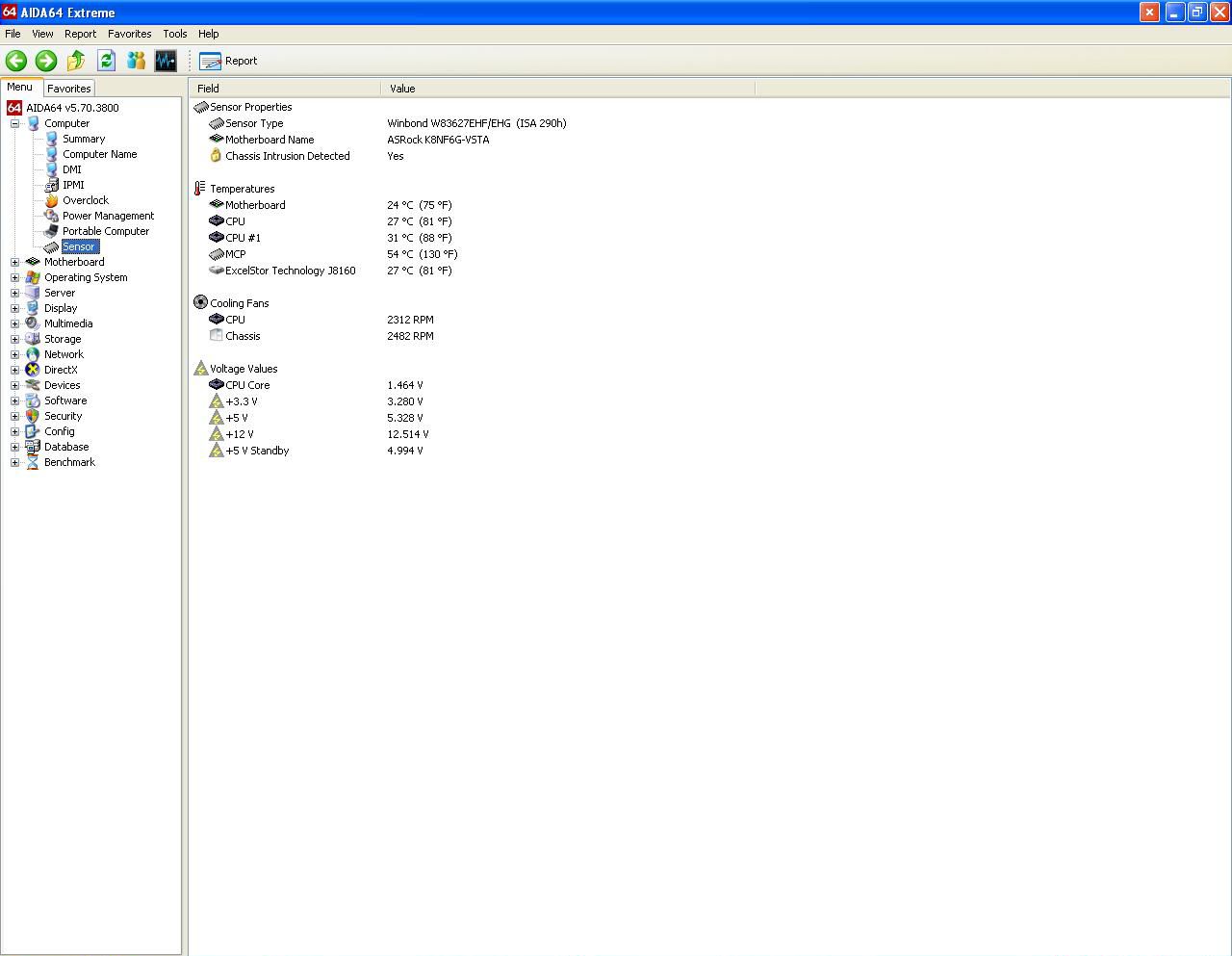Go forward with the green right arrow
The height and width of the screenshot is (956, 1232).
(x=46, y=61)
